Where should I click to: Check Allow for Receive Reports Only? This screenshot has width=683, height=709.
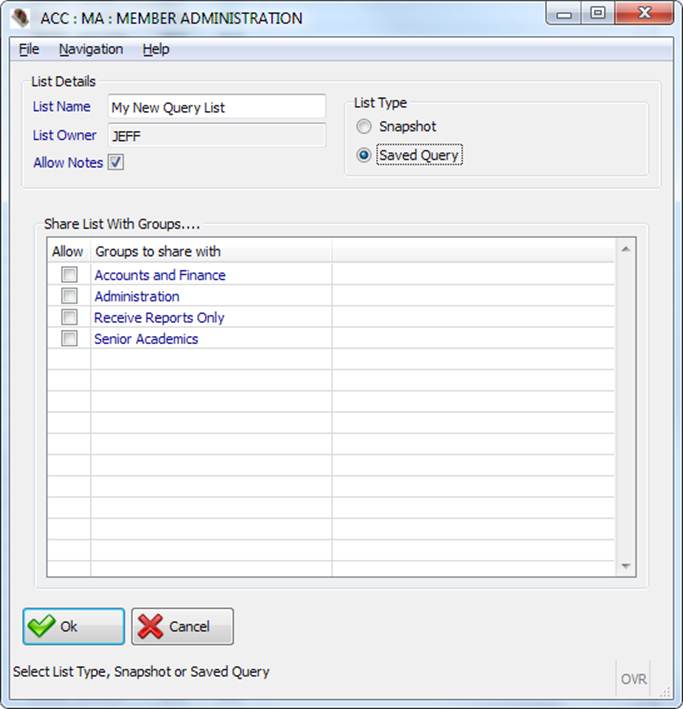[x=69, y=318]
